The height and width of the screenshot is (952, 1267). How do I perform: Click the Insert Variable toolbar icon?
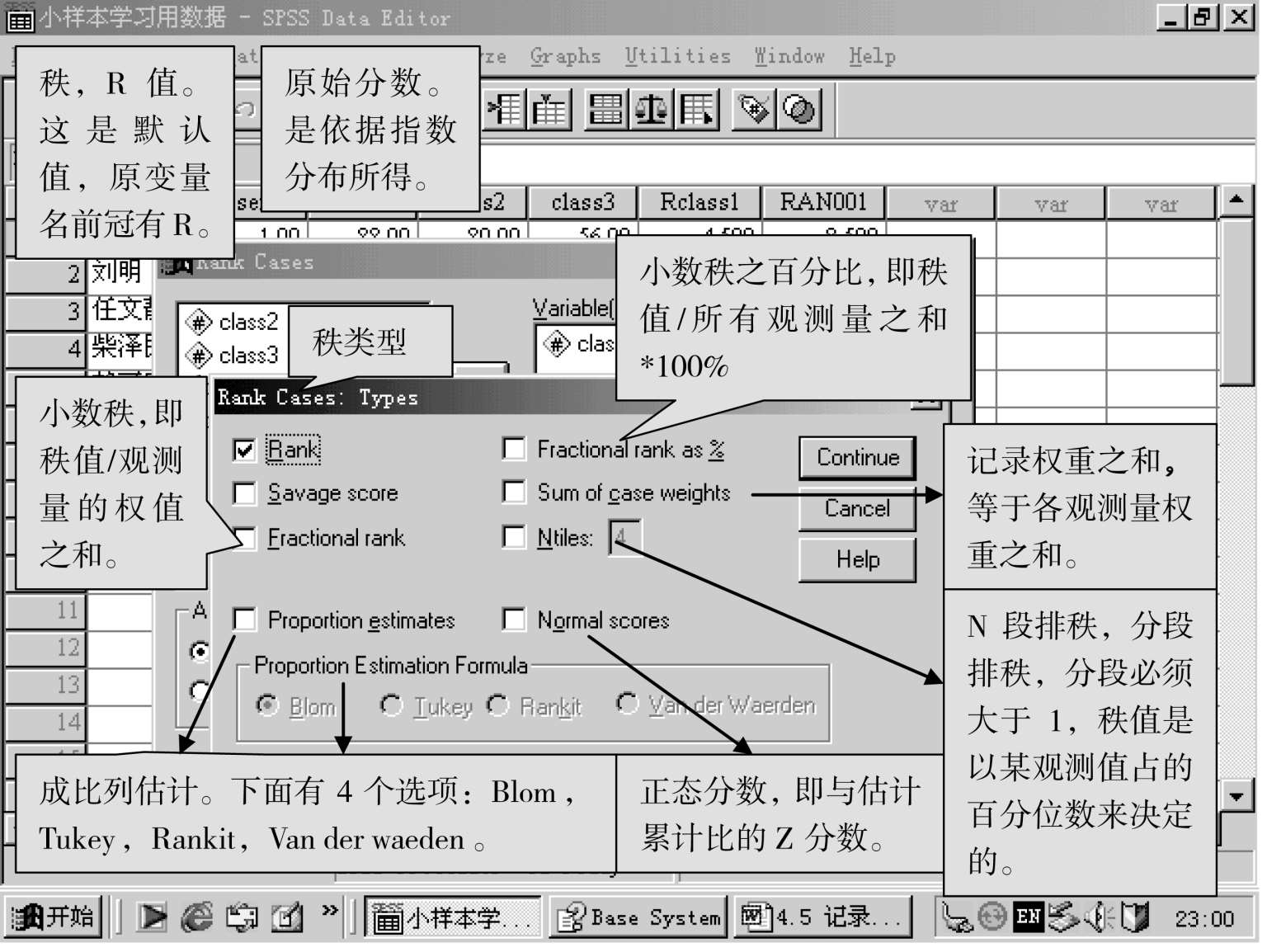click(x=550, y=110)
